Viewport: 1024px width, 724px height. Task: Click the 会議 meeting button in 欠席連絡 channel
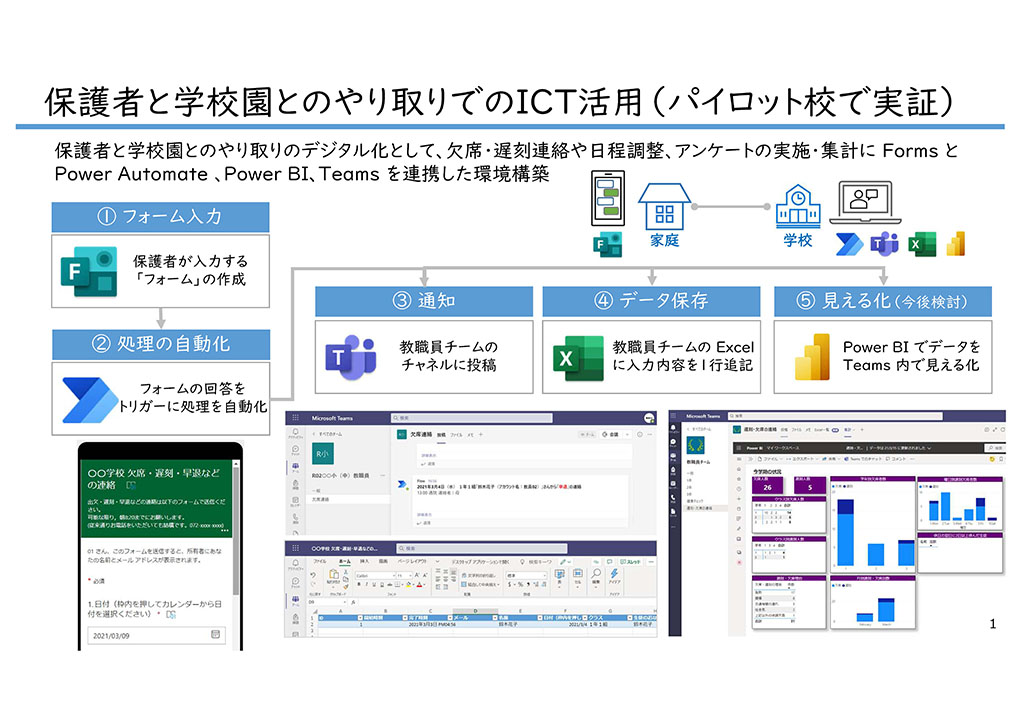pyautogui.click(x=610, y=435)
